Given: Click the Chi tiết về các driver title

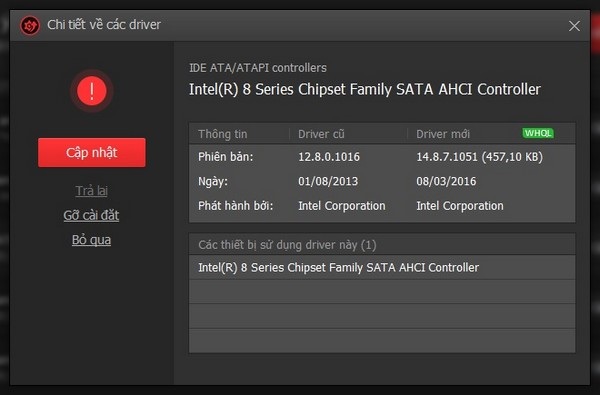Looking at the screenshot, I should (104, 25).
